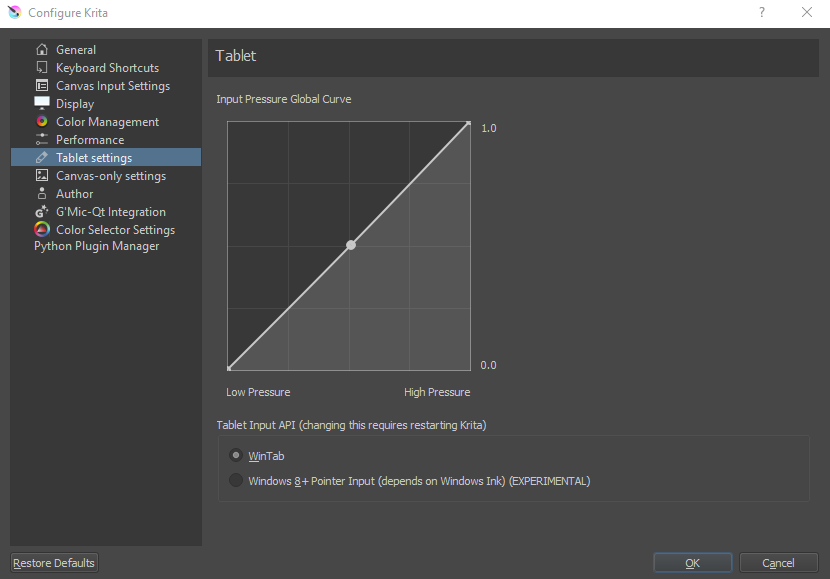Select the Tablet settings entry
The width and height of the screenshot is (830, 579).
[106, 158]
